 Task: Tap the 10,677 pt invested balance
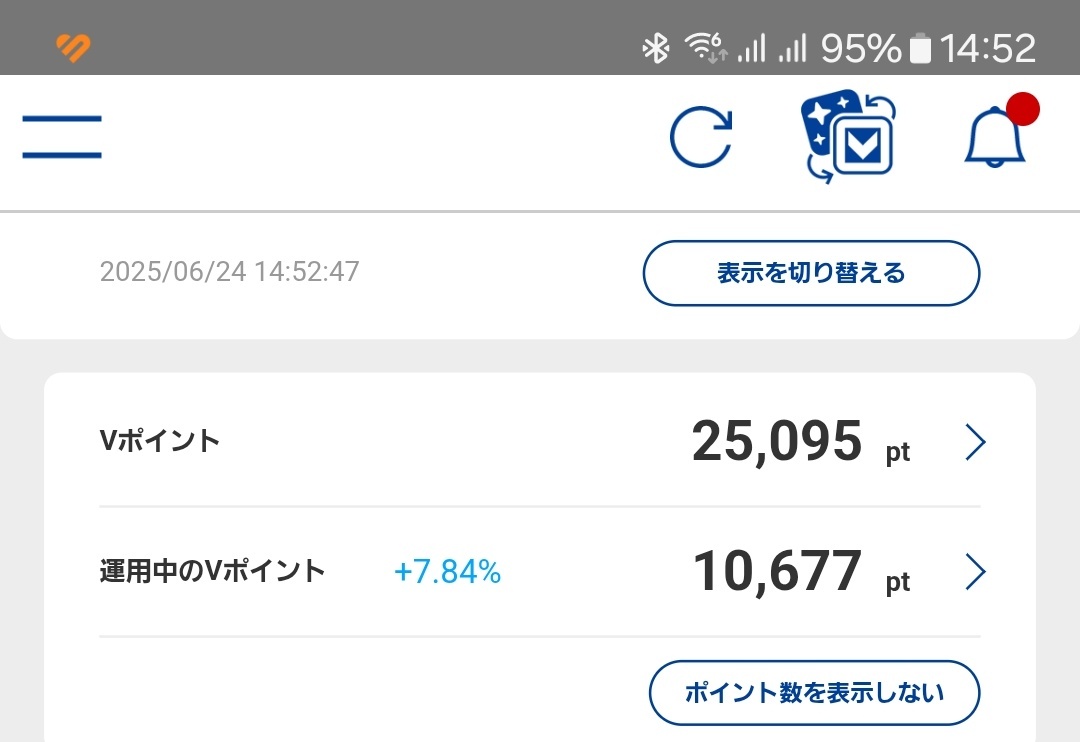(801, 572)
